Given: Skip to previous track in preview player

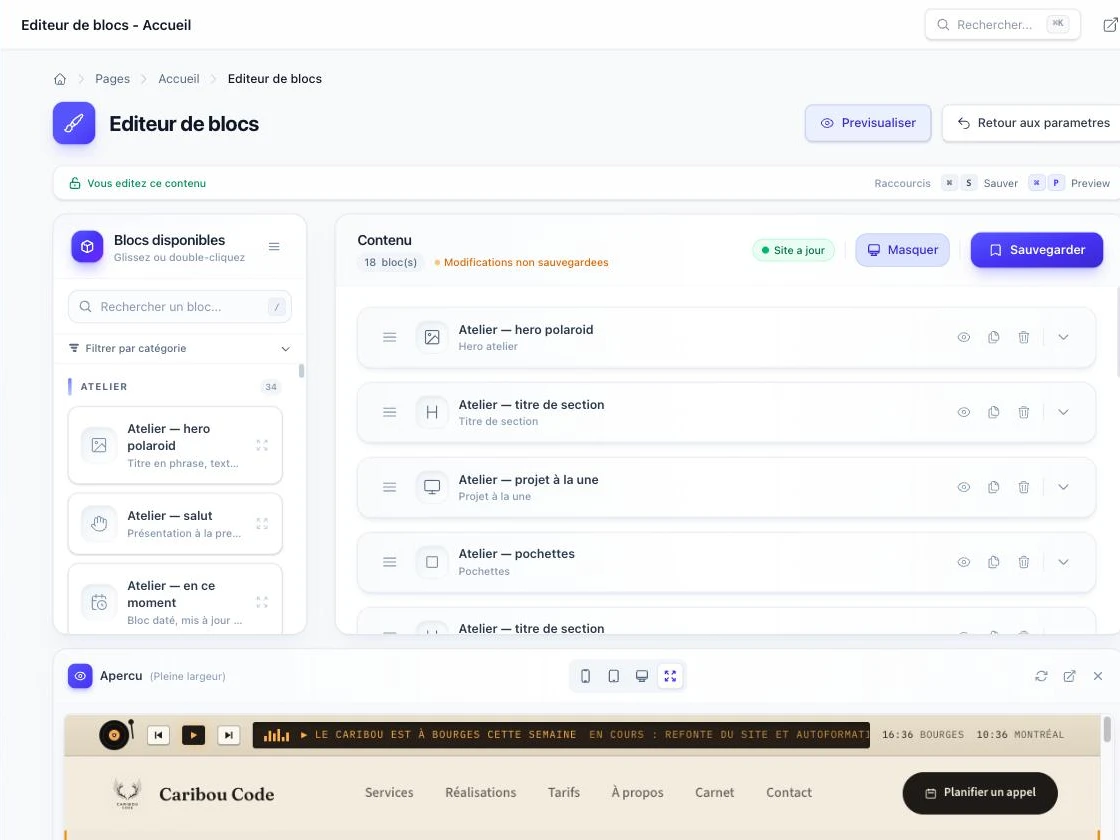Looking at the screenshot, I should click(x=159, y=735).
